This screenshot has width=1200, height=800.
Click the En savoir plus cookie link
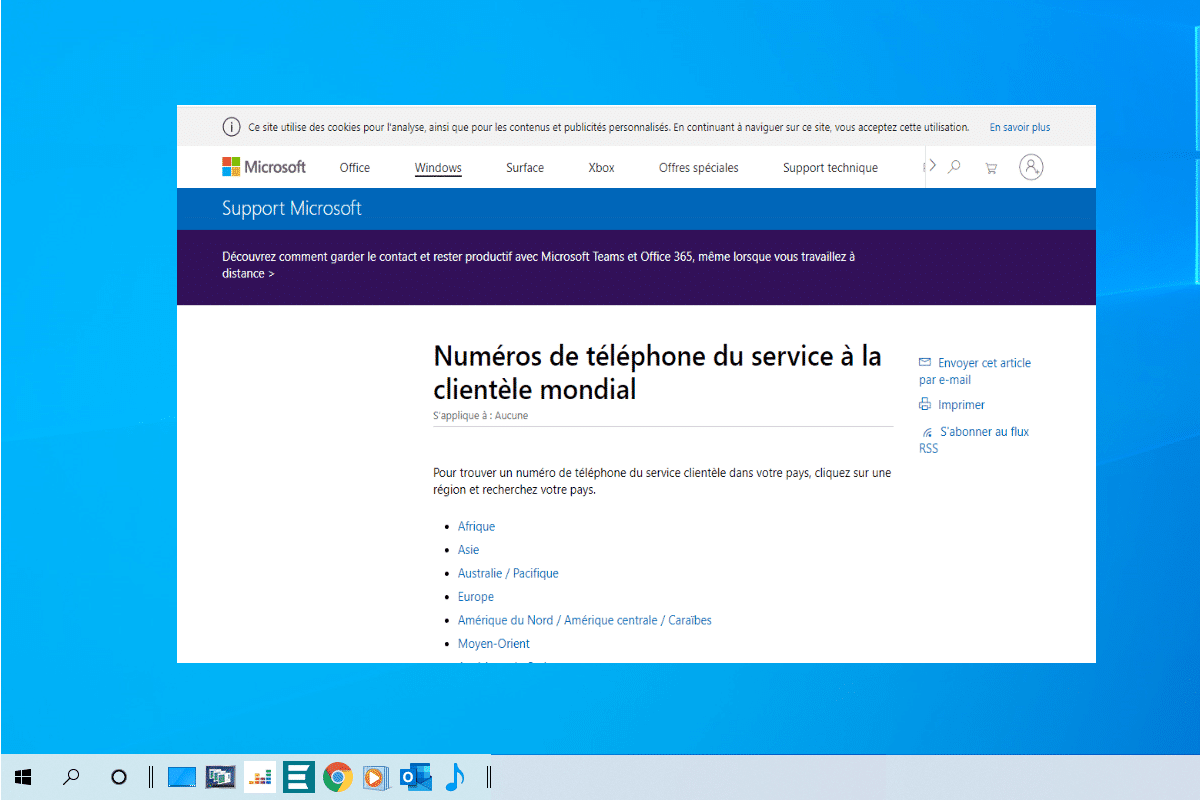(x=1019, y=128)
